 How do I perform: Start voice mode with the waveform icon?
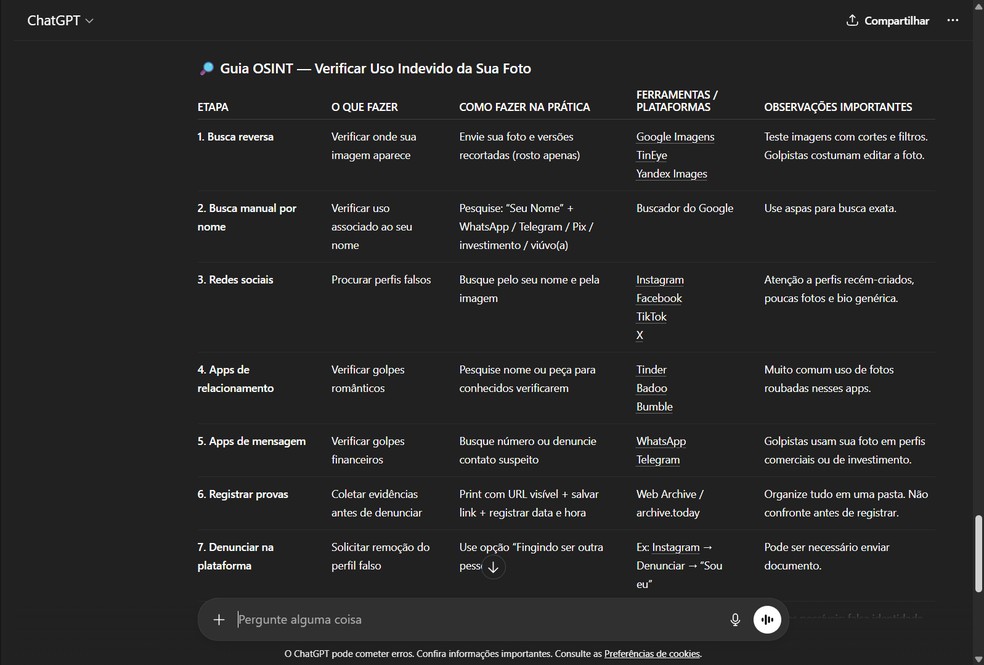pyautogui.click(x=767, y=620)
